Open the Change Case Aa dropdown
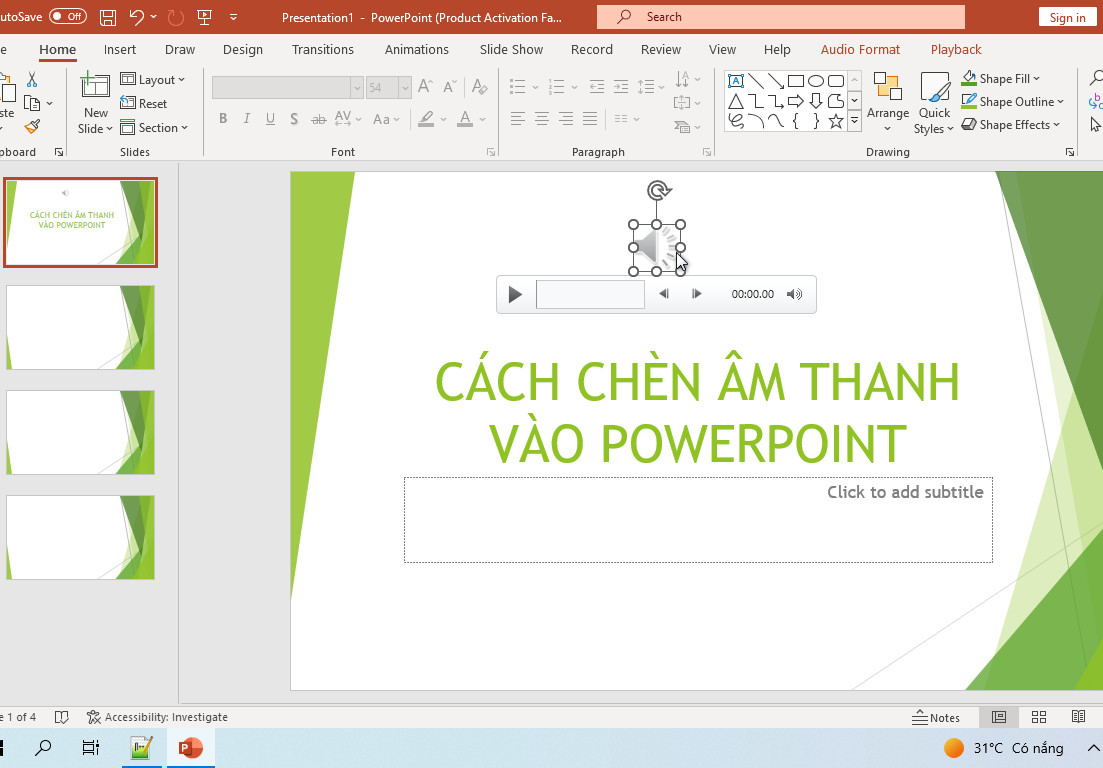Viewport: 1103px width, 768px height. pyautogui.click(x=386, y=119)
